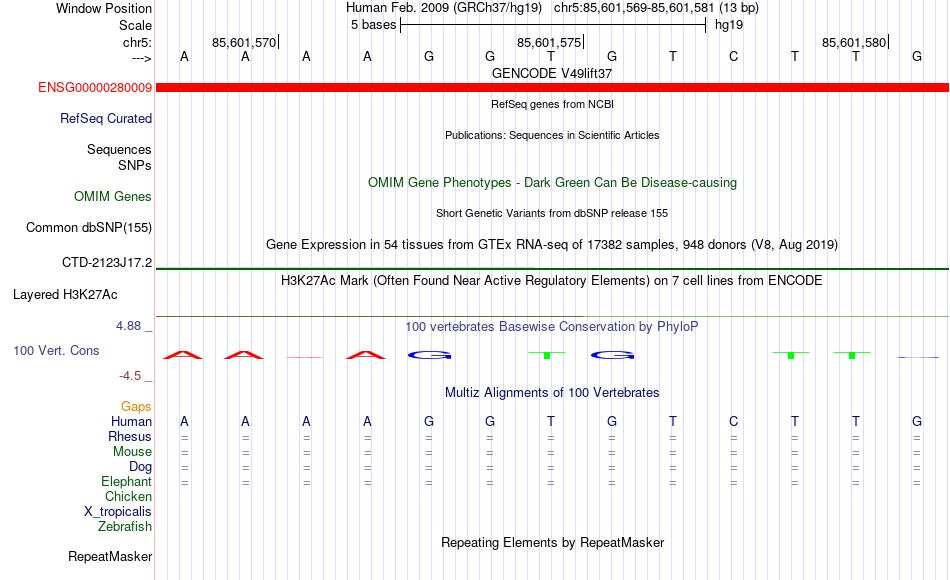
Task: Click the chr5:85,601,569-85,601,581 (13 bp) position text
Action: click(x=656, y=8)
